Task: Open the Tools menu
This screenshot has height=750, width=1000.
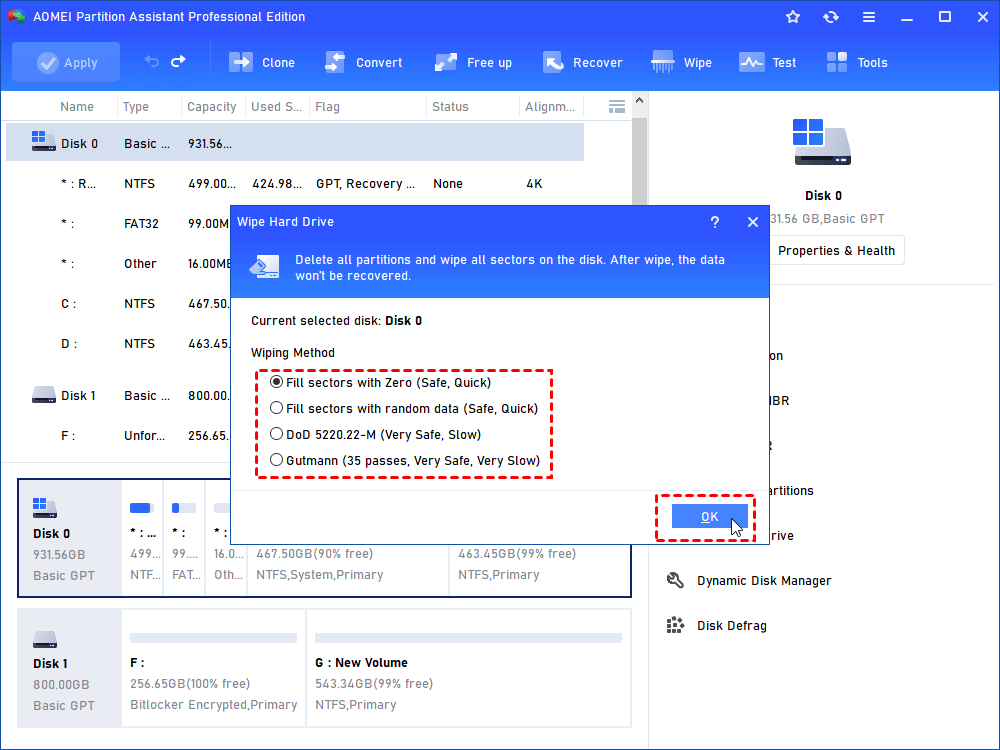Action: click(857, 62)
